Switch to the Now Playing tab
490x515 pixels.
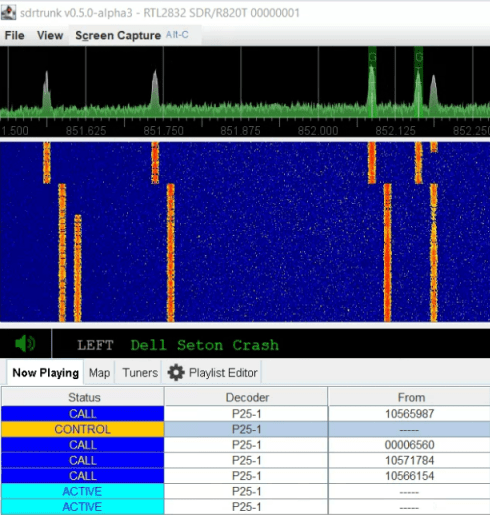[45, 373]
